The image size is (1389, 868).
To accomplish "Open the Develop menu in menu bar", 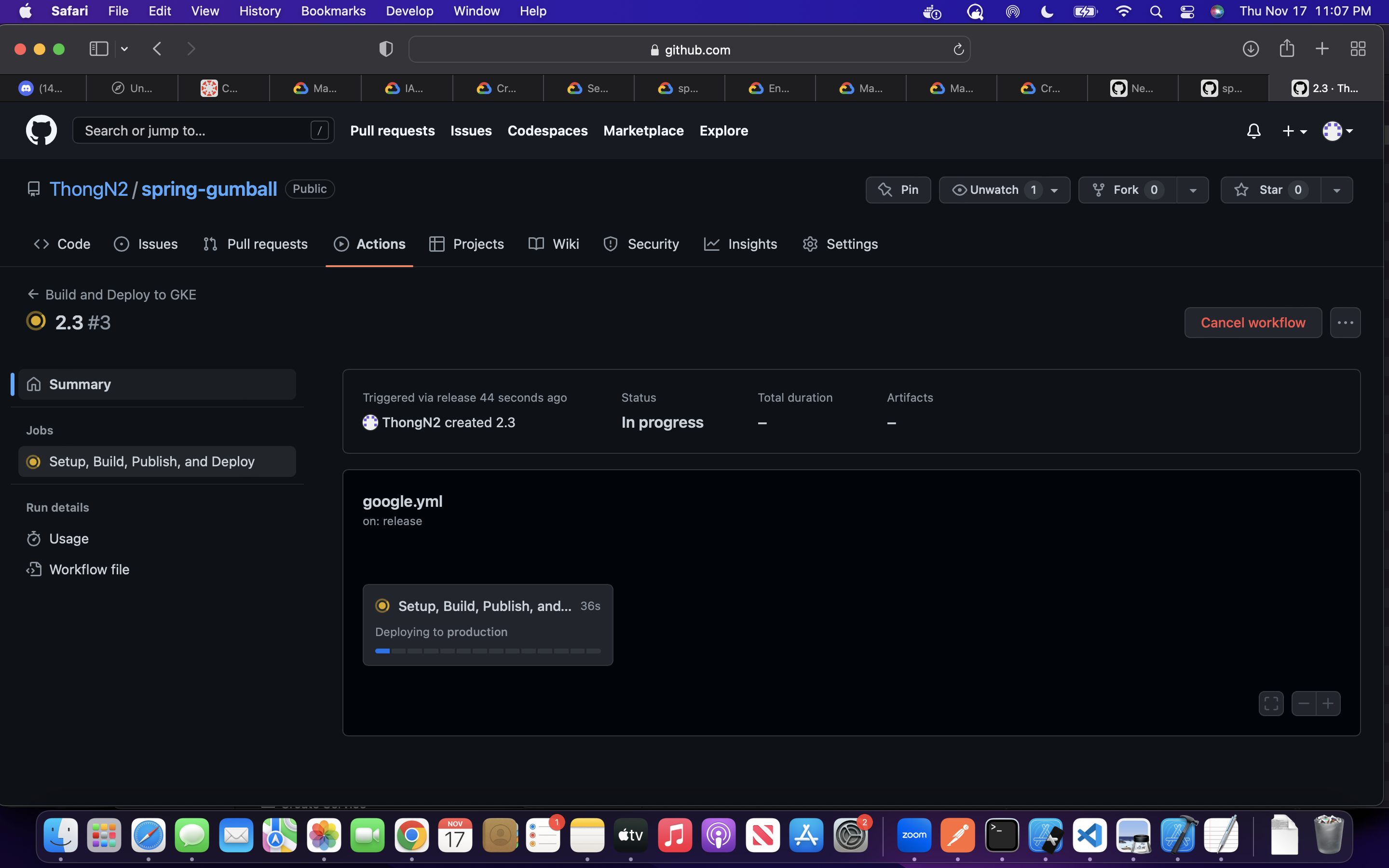I will pyautogui.click(x=409, y=11).
